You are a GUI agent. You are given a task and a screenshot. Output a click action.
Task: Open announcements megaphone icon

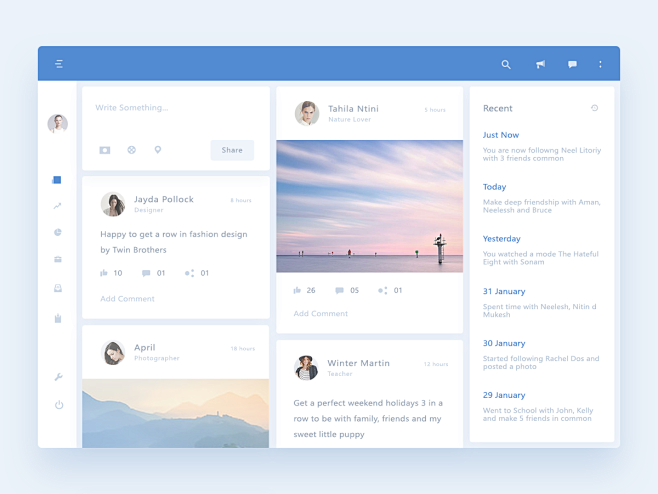point(540,64)
